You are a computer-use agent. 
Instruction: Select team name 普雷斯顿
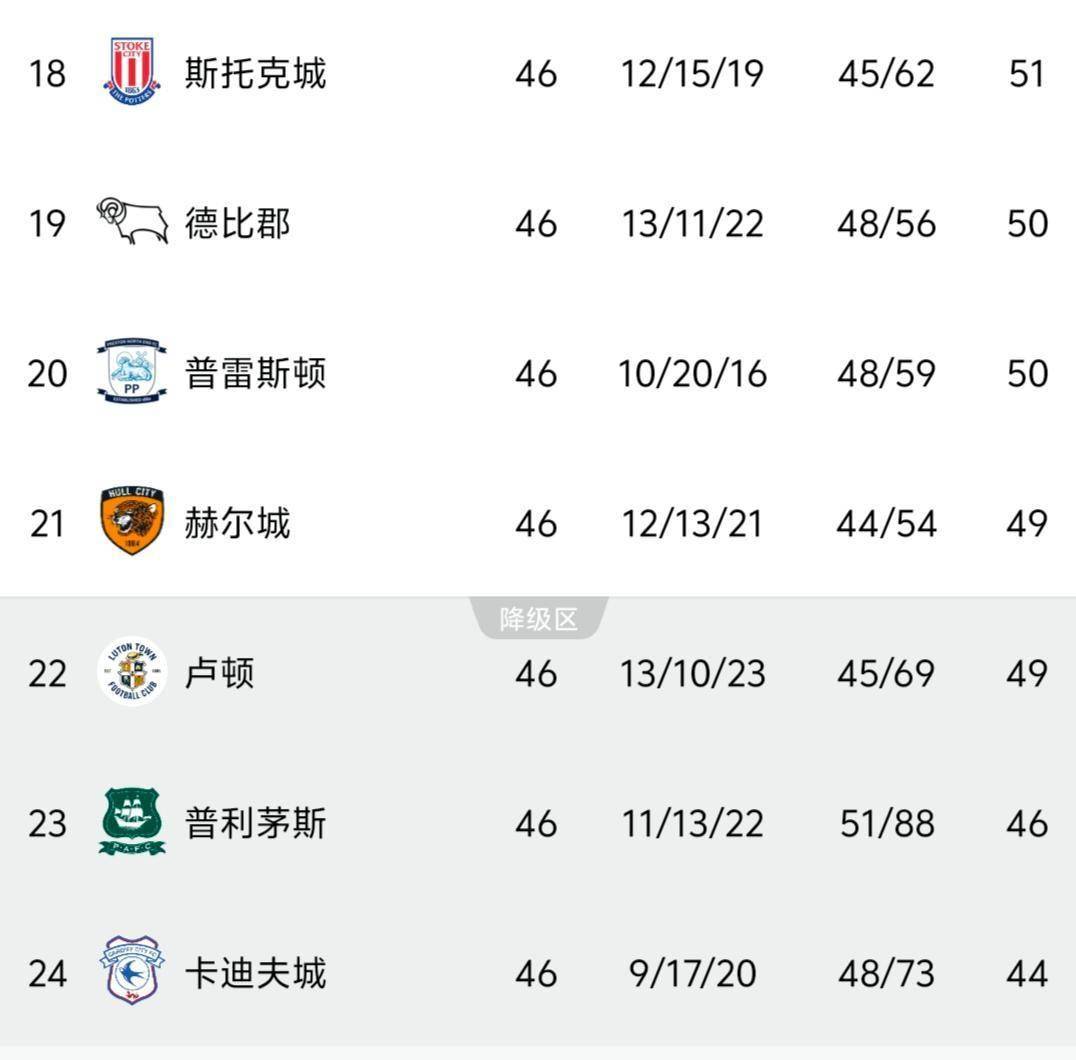(x=255, y=373)
